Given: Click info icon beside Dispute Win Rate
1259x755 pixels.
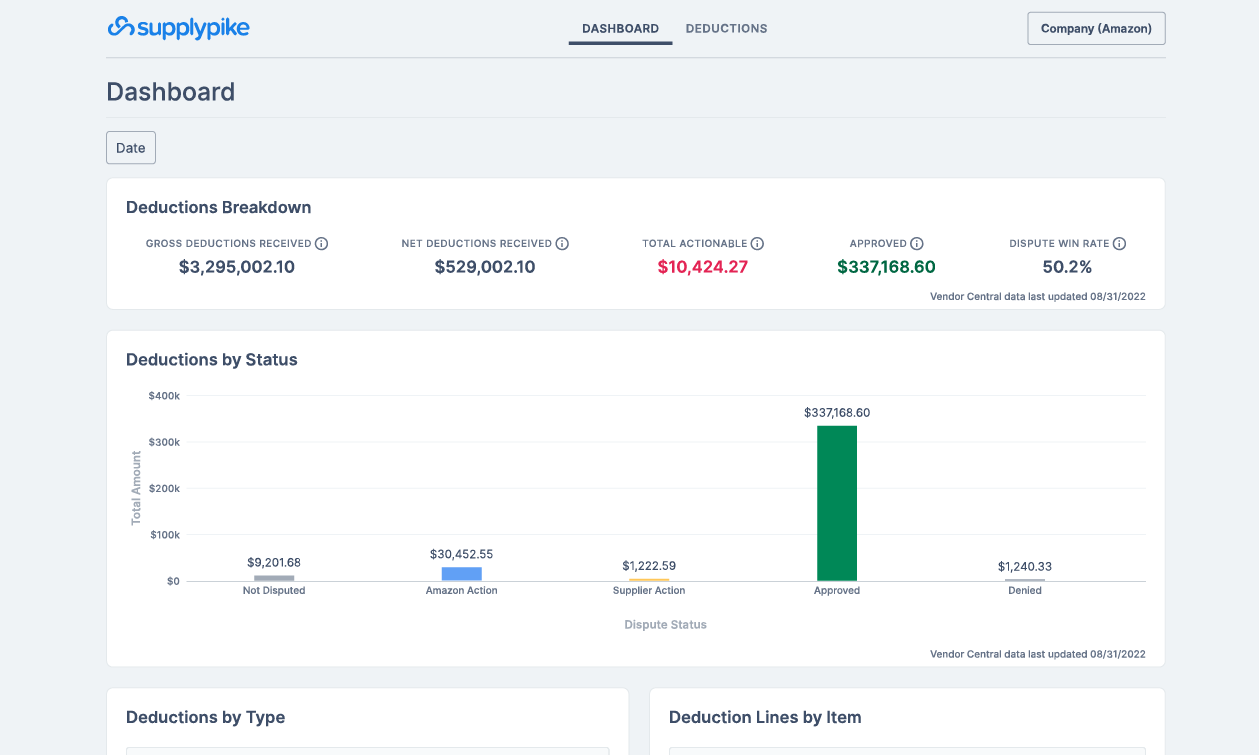Looking at the screenshot, I should [x=1119, y=244].
